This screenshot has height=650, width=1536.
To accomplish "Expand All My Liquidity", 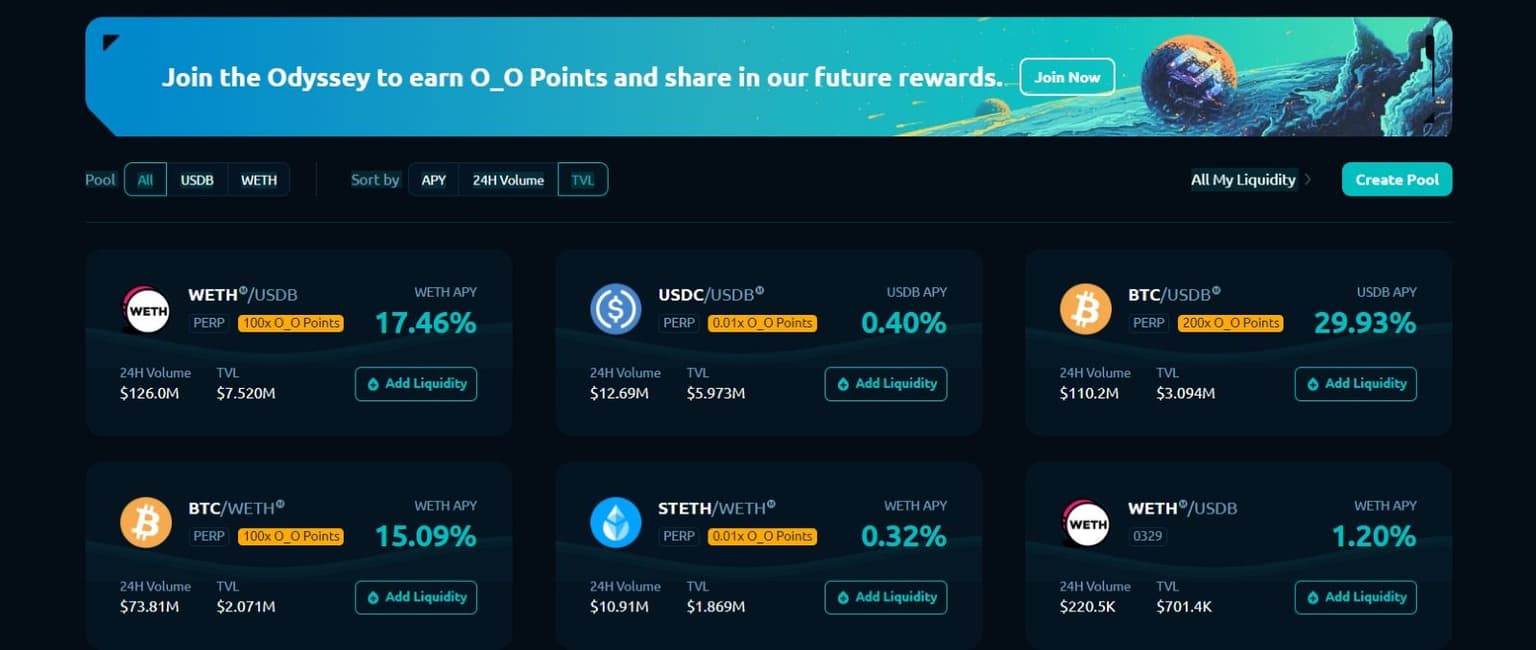I will (1251, 180).
